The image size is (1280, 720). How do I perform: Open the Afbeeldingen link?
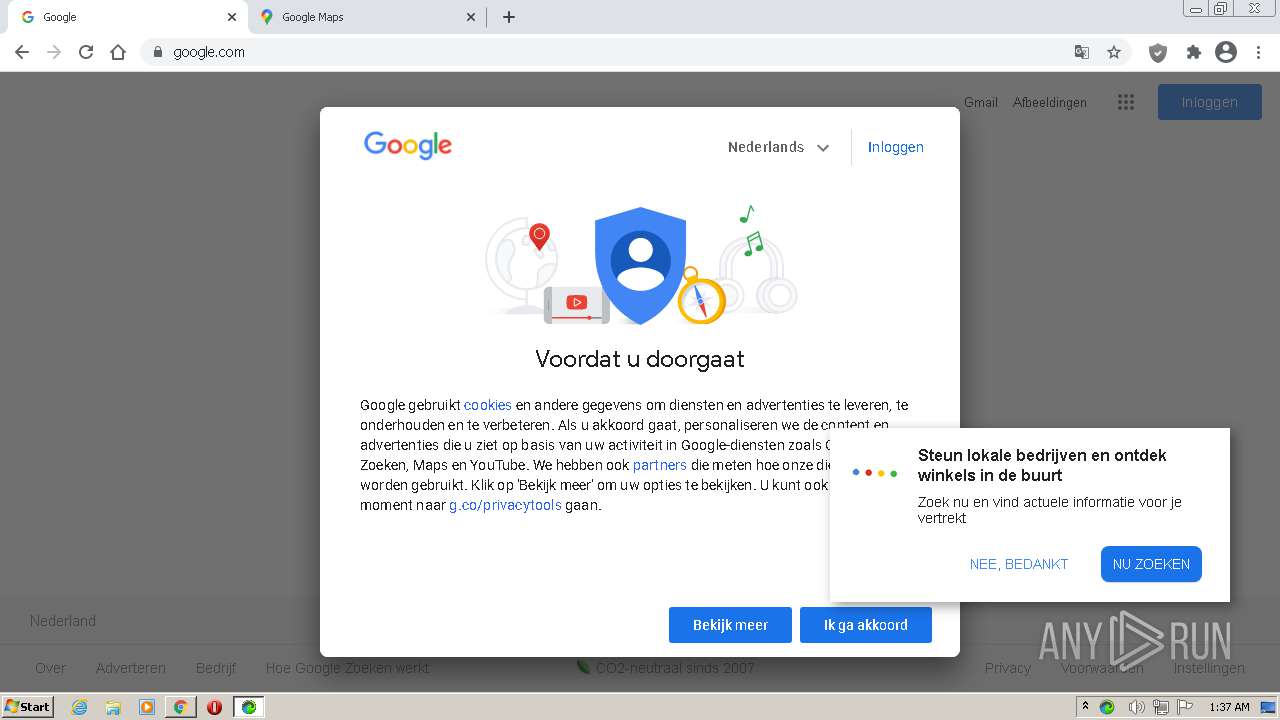tap(1049, 102)
